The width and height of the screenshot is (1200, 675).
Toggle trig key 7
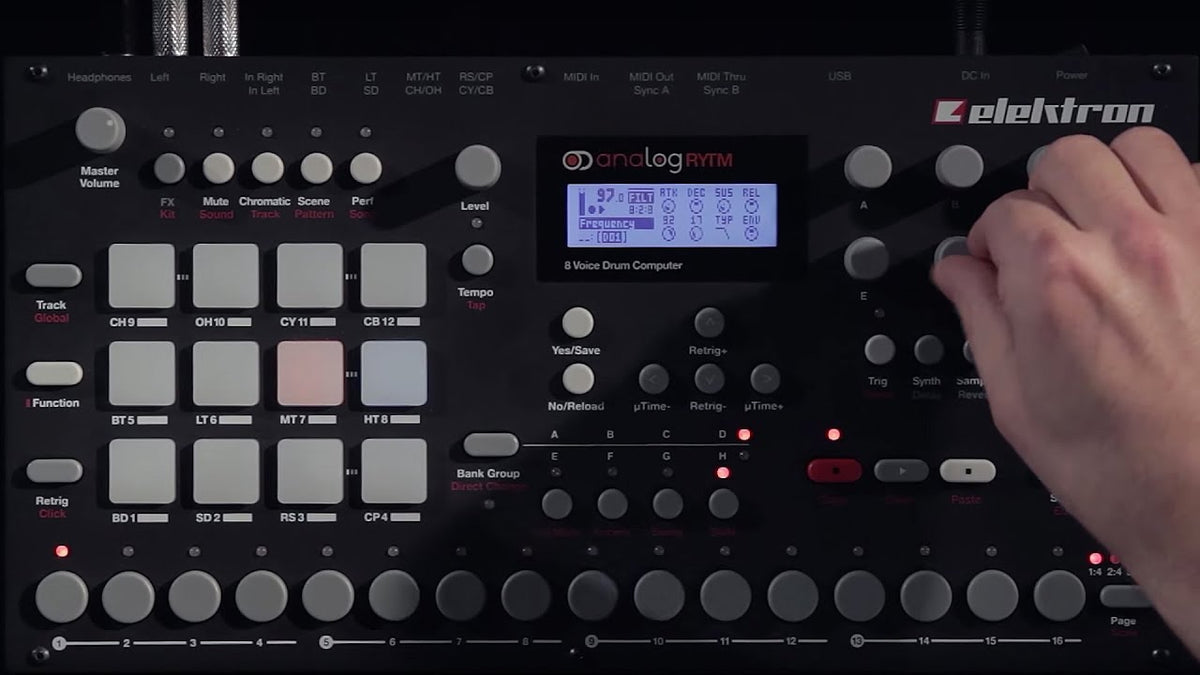[460, 597]
